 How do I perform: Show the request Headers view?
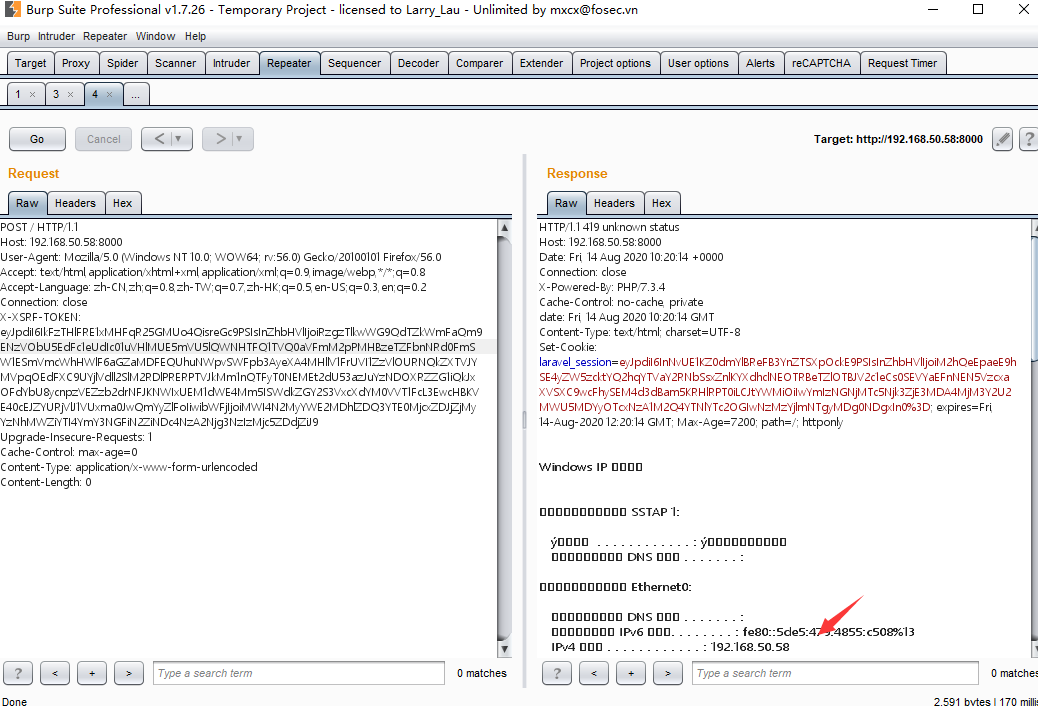[75, 203]
